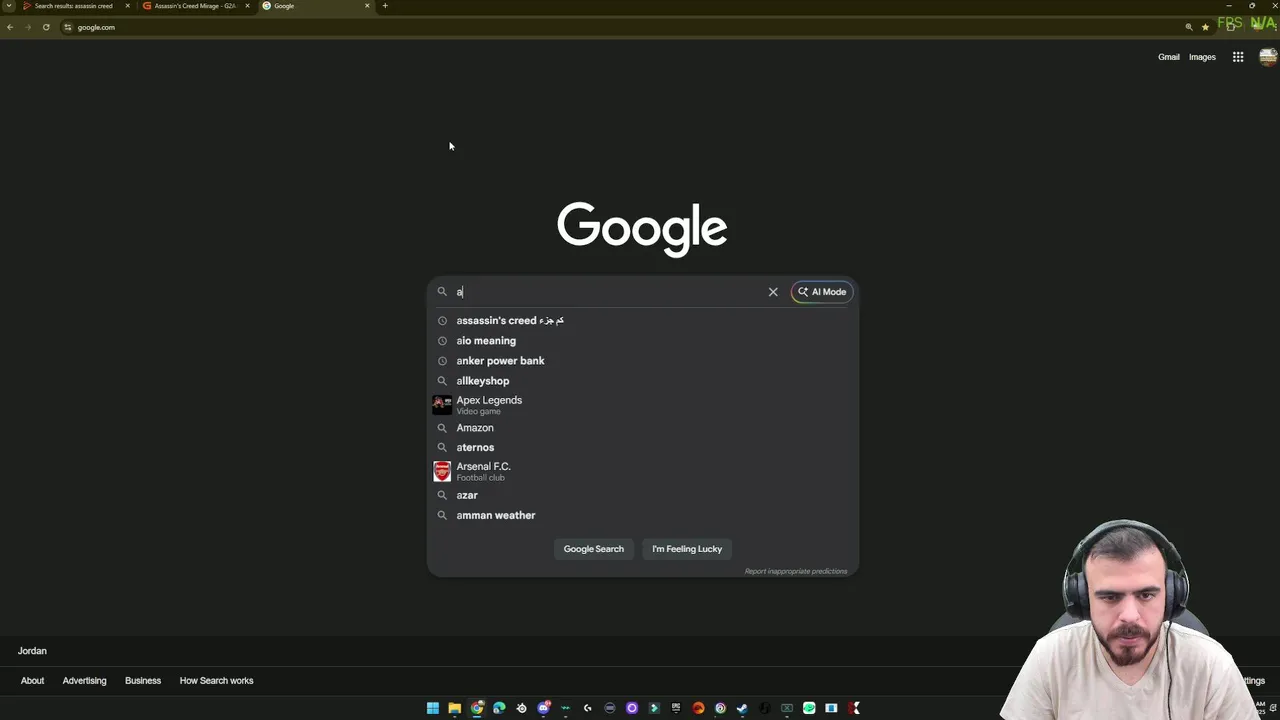Click the I'm Feeling Lucky button
The image size is (1280, 720).
(x=687, y=549)
